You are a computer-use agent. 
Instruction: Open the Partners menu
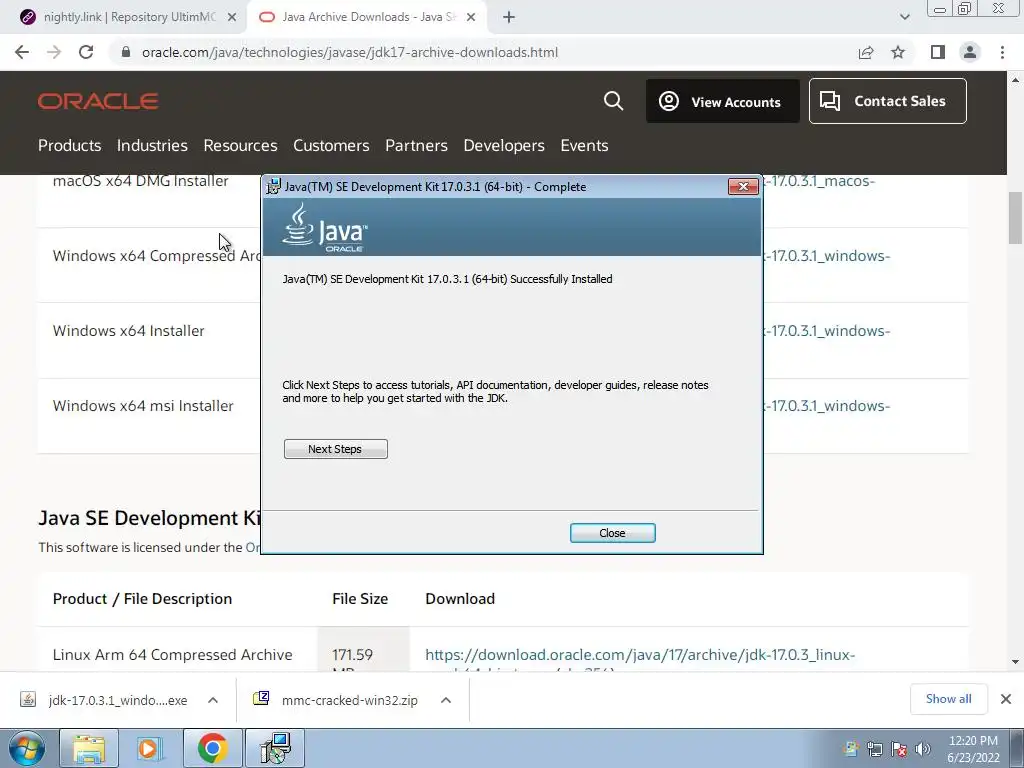tap(416, 145)
